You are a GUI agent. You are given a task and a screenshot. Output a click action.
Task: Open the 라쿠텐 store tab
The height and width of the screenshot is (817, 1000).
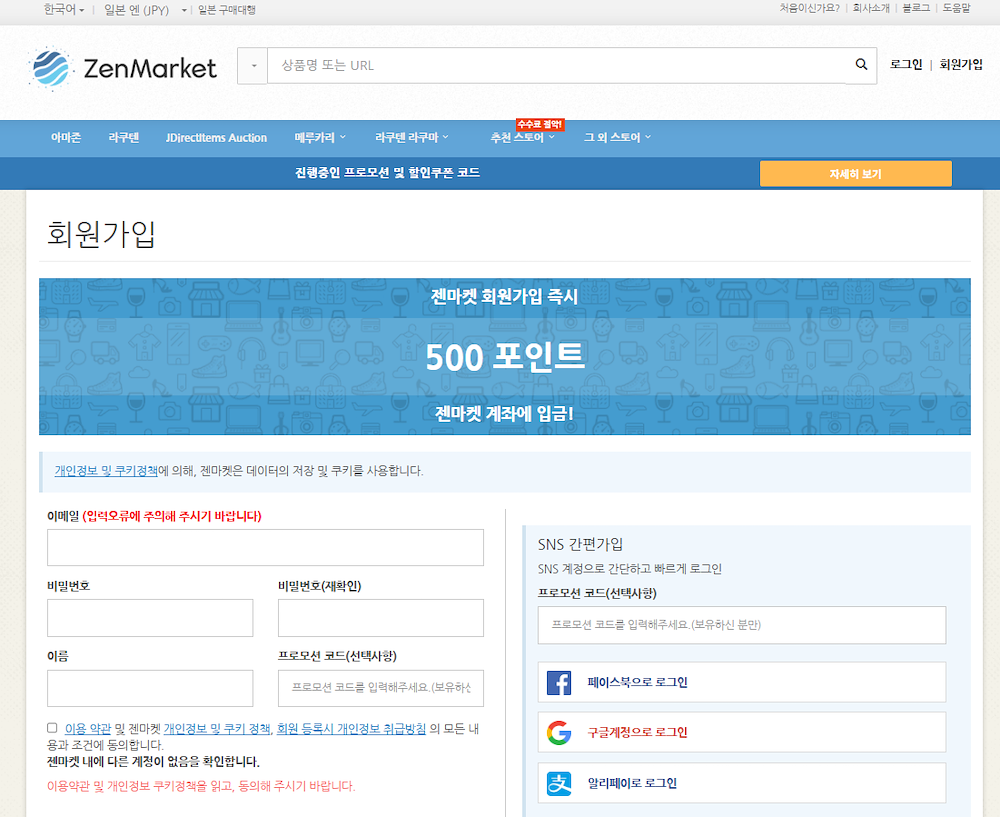[x=124, y=137]
